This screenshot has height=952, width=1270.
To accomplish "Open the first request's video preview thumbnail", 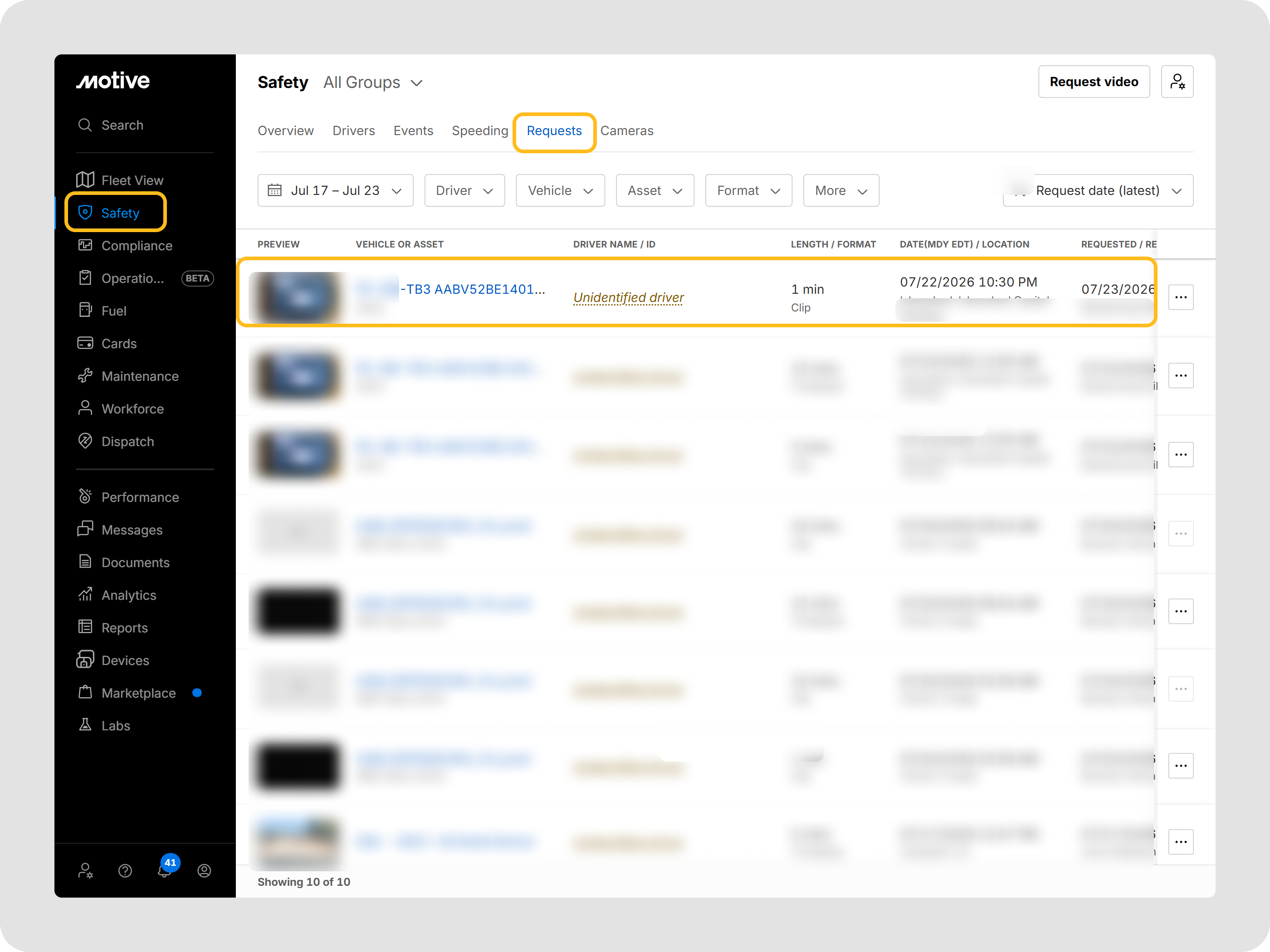I will [x=297, y=297].
